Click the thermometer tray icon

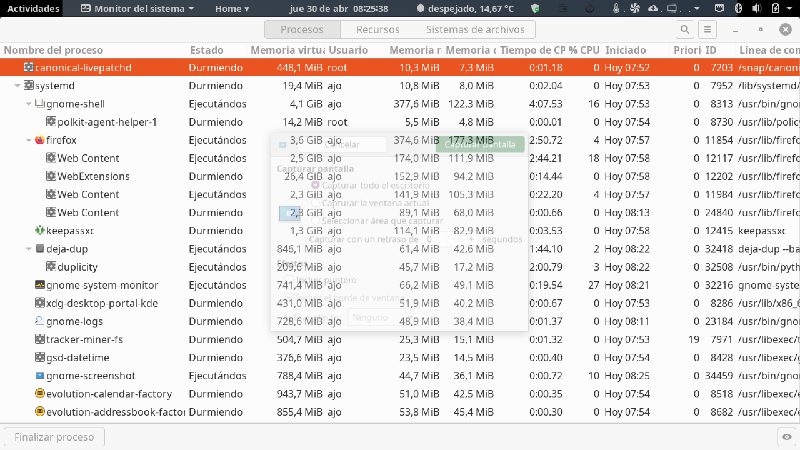click(x=616, y=8)
